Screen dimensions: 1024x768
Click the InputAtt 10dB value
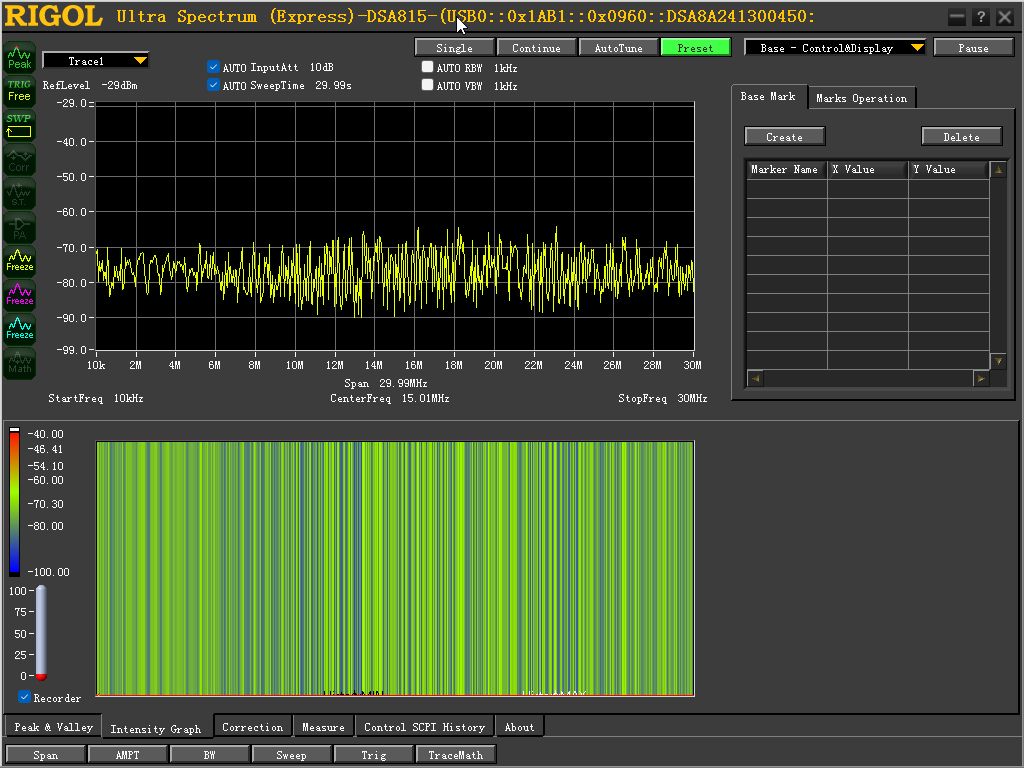(321, 67)
